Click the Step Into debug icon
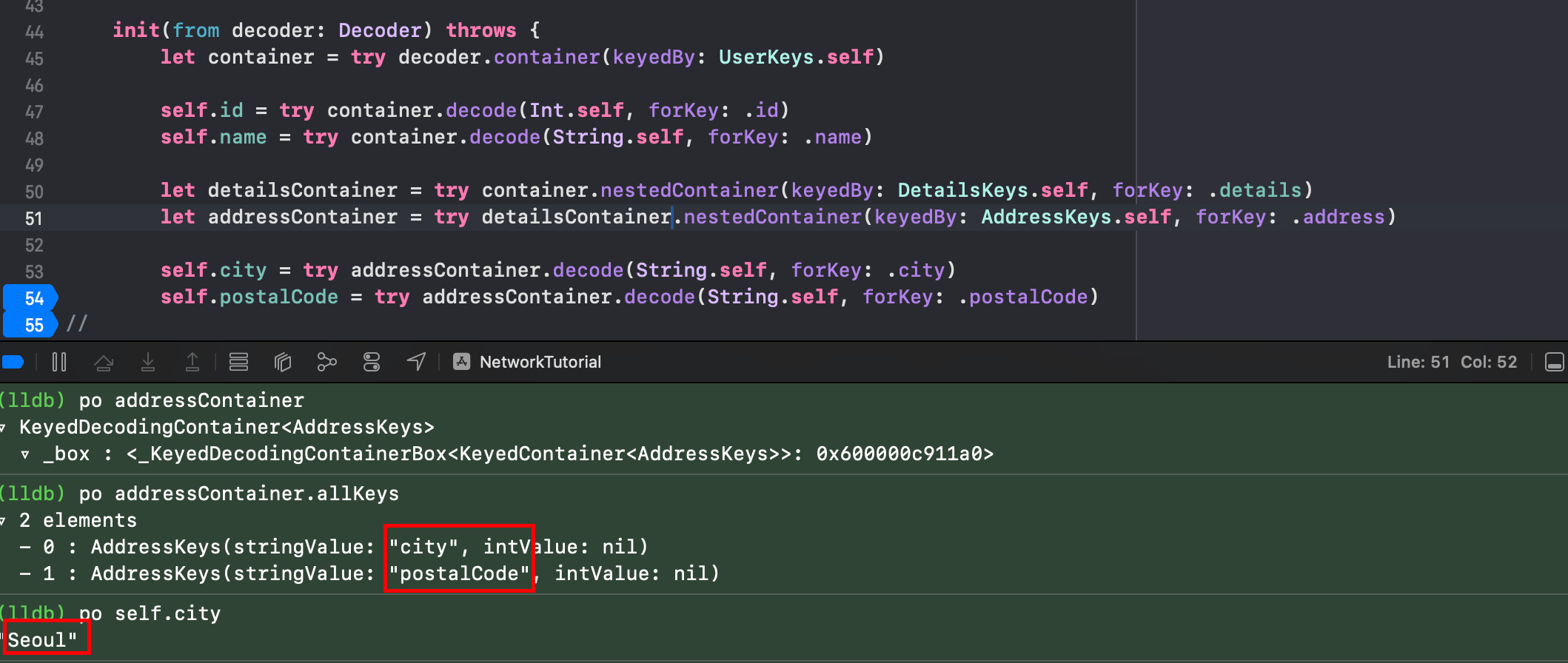This screenshot has height=663, width=1568. point(148,362)
